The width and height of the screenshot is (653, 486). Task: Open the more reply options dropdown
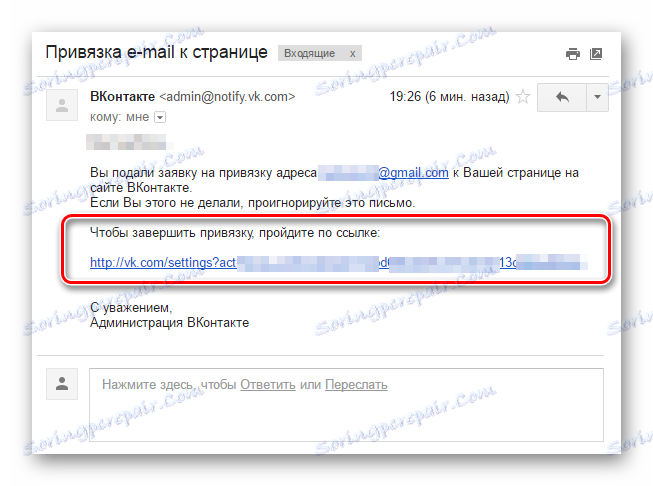(x=597, y=97)
